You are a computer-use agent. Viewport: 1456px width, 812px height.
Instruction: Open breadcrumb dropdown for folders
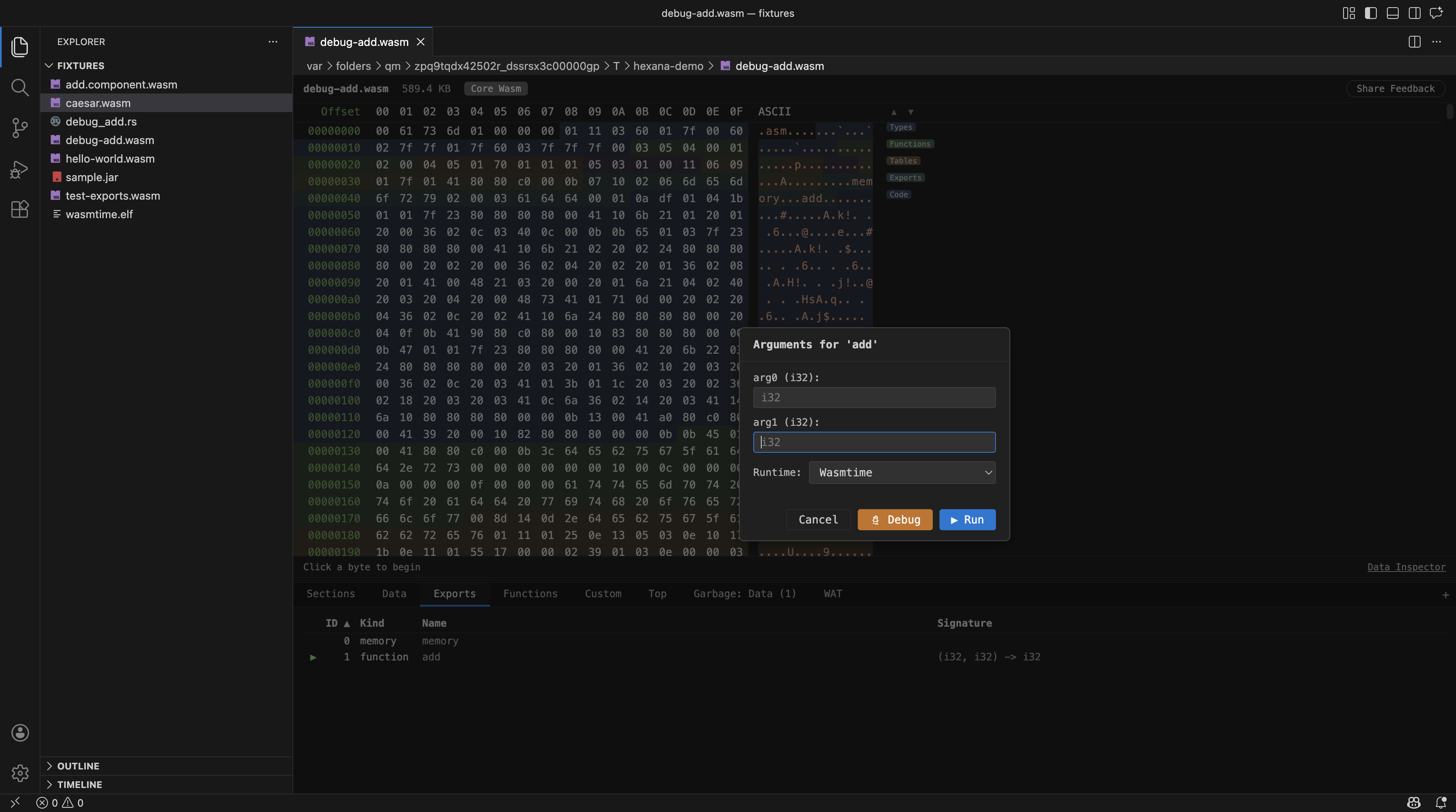pyautogui.click(x=353, y=66)
